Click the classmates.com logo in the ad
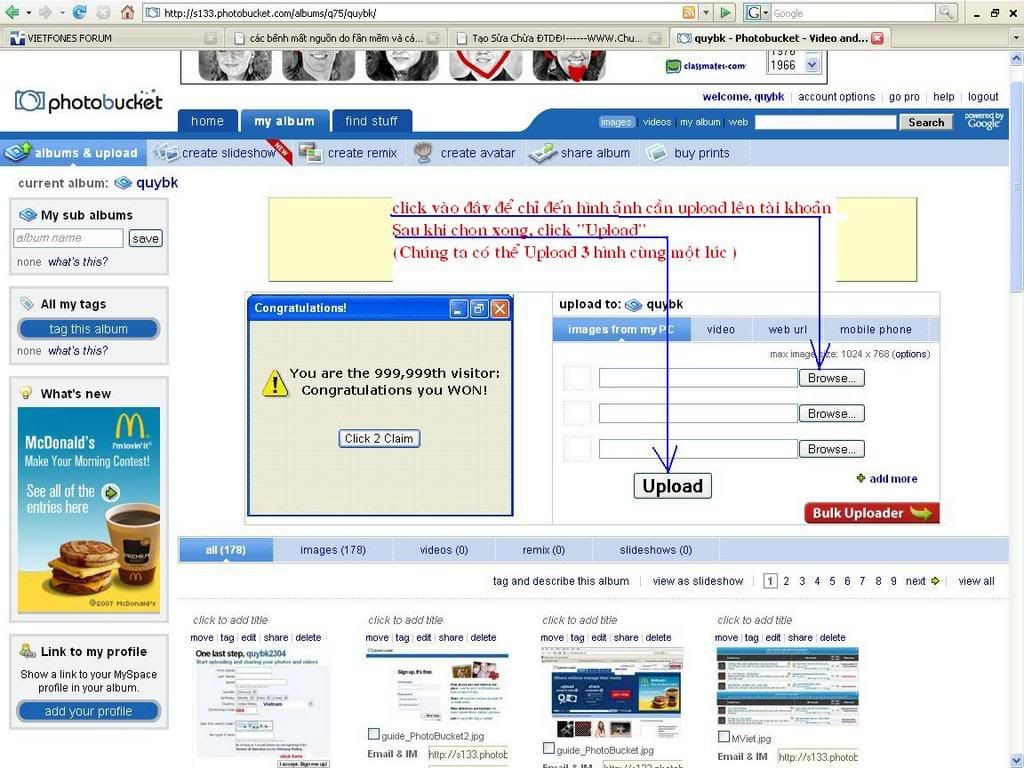The height and width of the screenshot is (768, 1024). click(x=705, y=66)
